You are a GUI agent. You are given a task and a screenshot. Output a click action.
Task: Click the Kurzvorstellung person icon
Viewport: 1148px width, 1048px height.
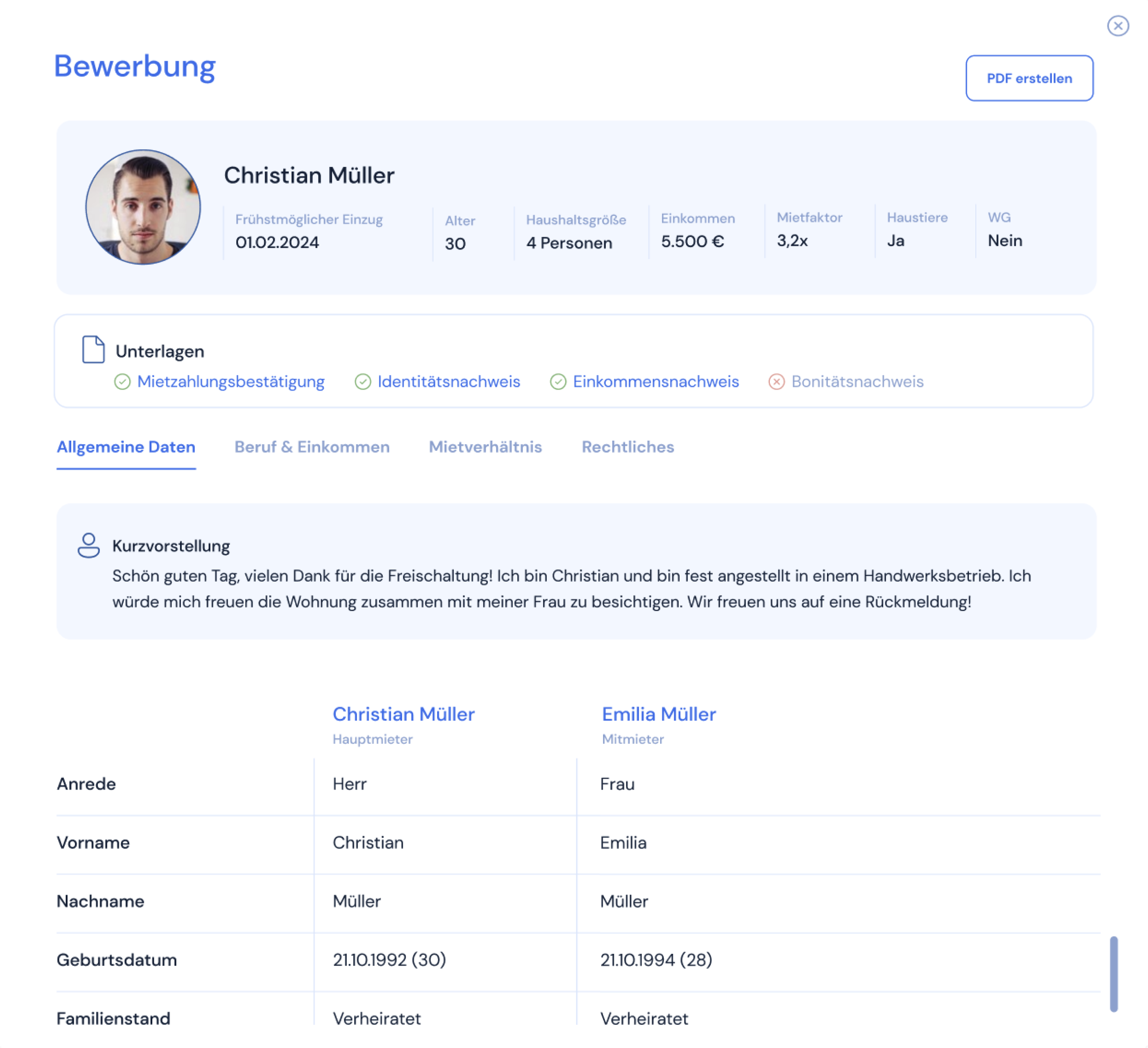88,545
